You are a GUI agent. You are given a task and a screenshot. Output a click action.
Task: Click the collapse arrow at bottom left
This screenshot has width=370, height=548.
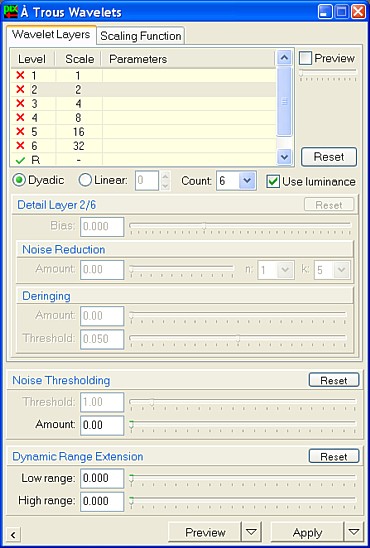click(13, 535)
